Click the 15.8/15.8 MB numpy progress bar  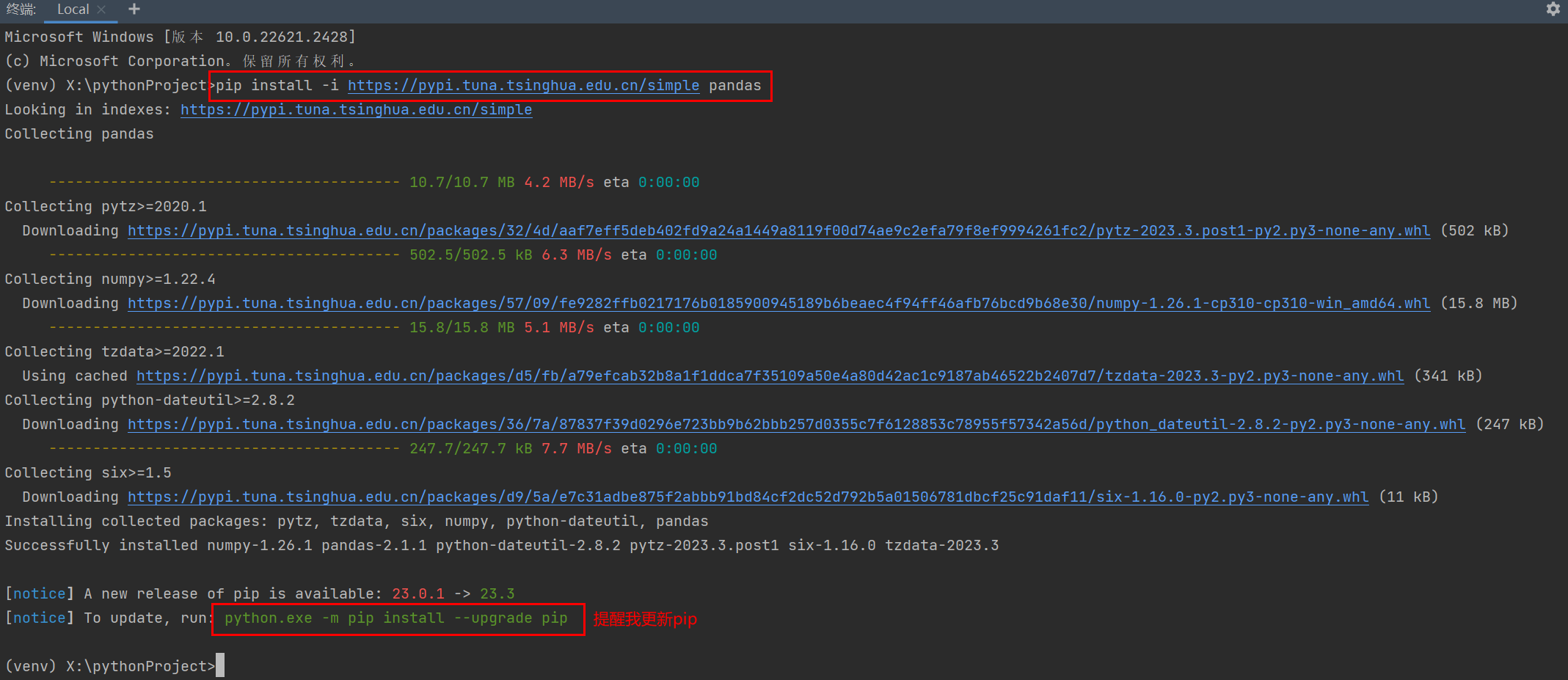pyautogui.click(x=225, y=328)
